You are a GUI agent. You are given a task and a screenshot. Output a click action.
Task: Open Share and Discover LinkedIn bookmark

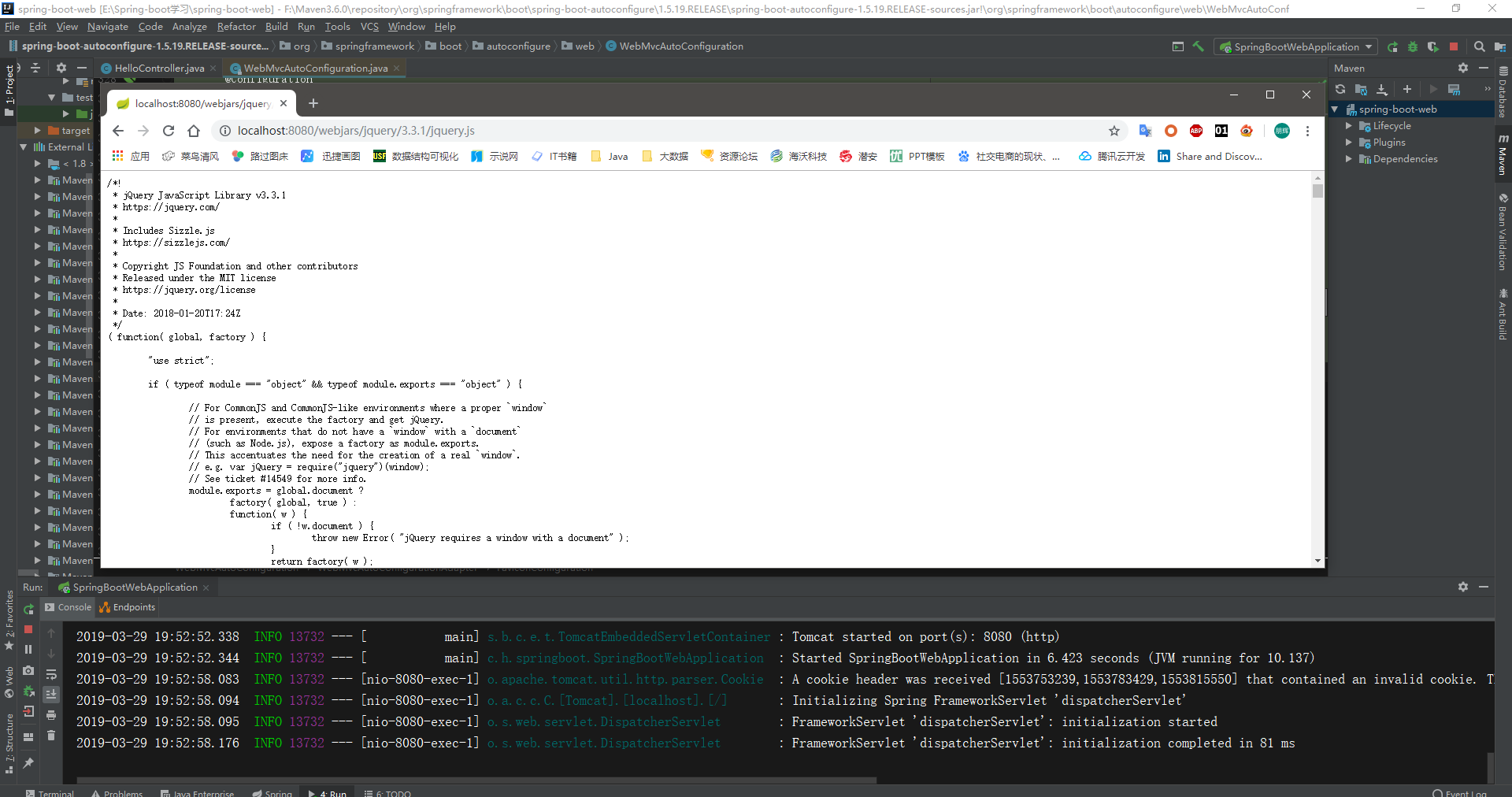[1210, 156]
